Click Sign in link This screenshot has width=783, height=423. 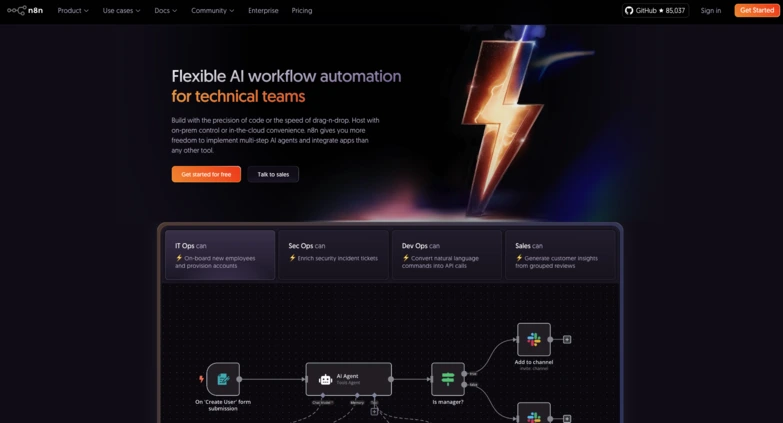pos(711,10)
